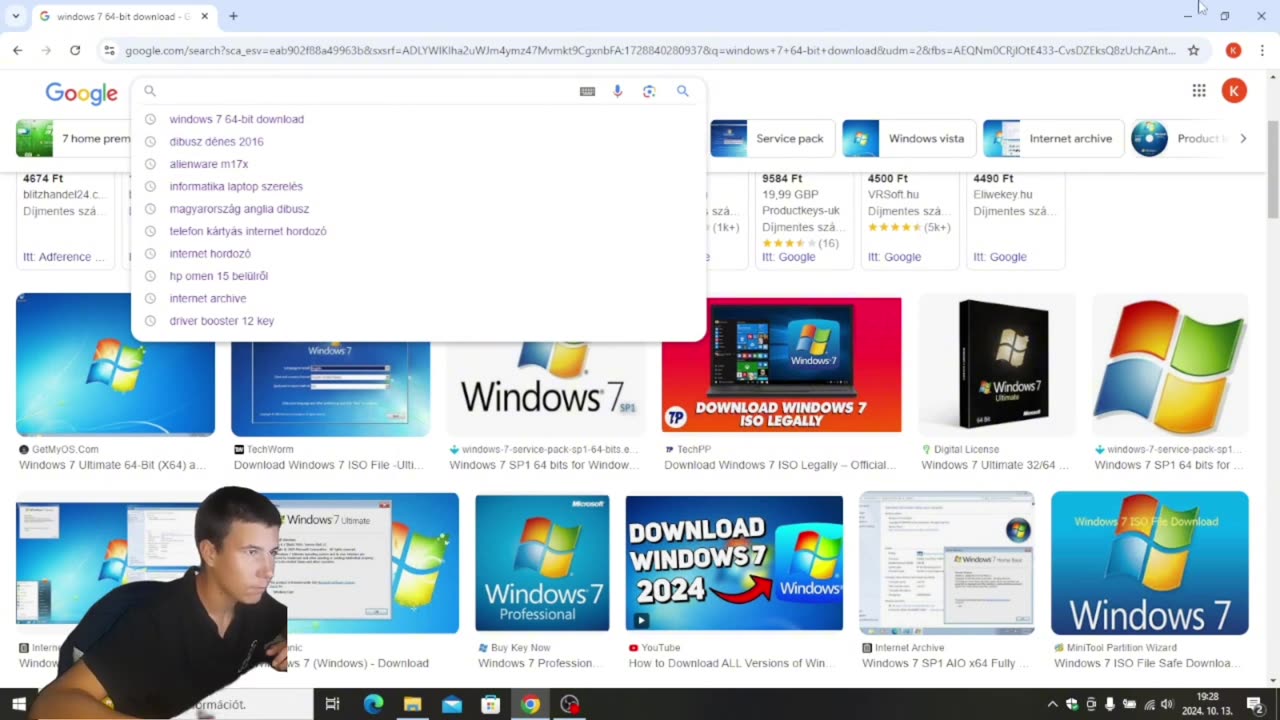Screen dimensions: 1280x720
Task: Filter results by 7 home premium chip
Action: click(73, 138)
